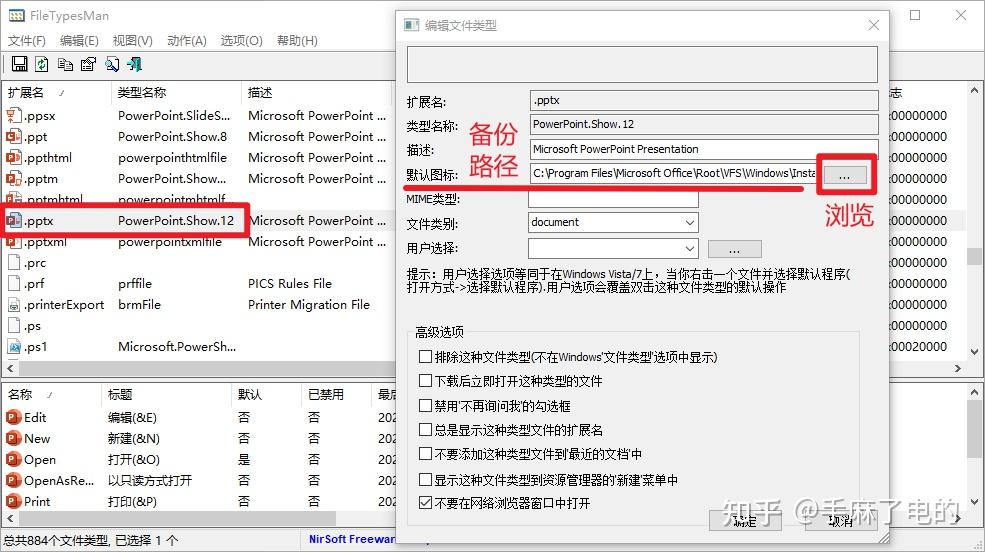Screen dimensions: 985x552
Task: Select the Print action PowerPoint icon
Action: (x=13, y=501)
